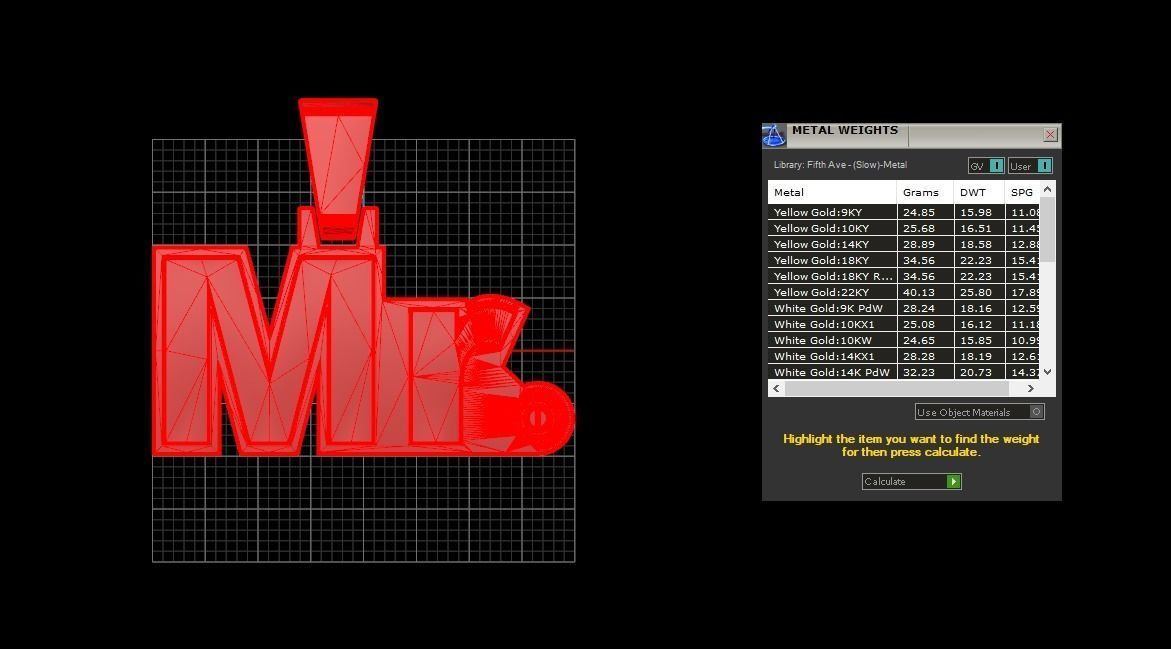1171x649 pixels.
Task: Click the SPG column header
Action: pos(1022,192)
